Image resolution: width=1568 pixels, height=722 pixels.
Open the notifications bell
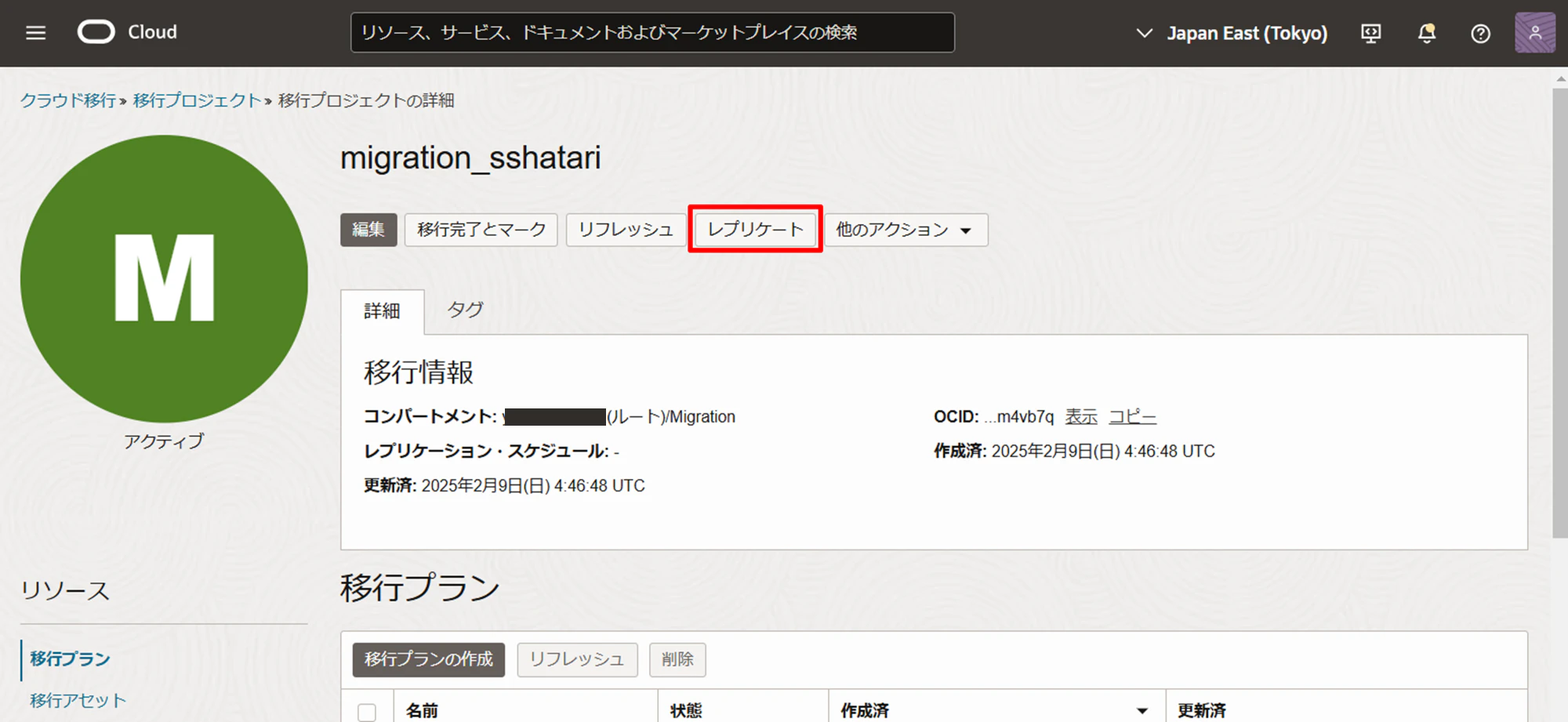coord(1427,33)
